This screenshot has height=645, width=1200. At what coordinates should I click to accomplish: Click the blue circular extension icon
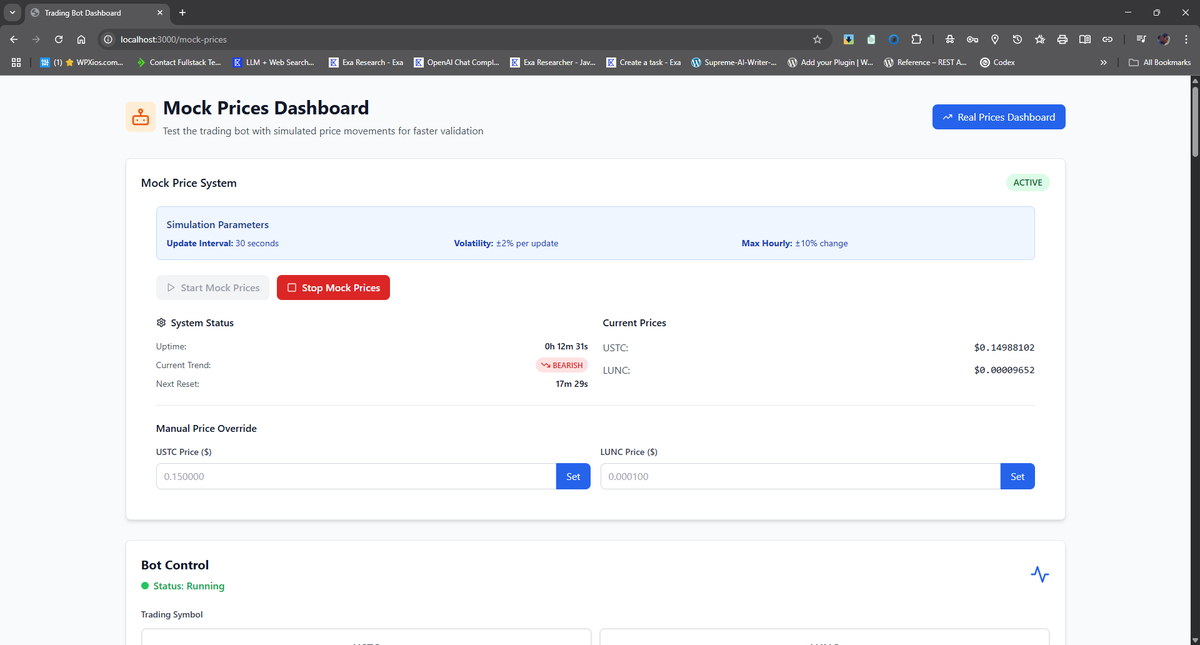894,39
